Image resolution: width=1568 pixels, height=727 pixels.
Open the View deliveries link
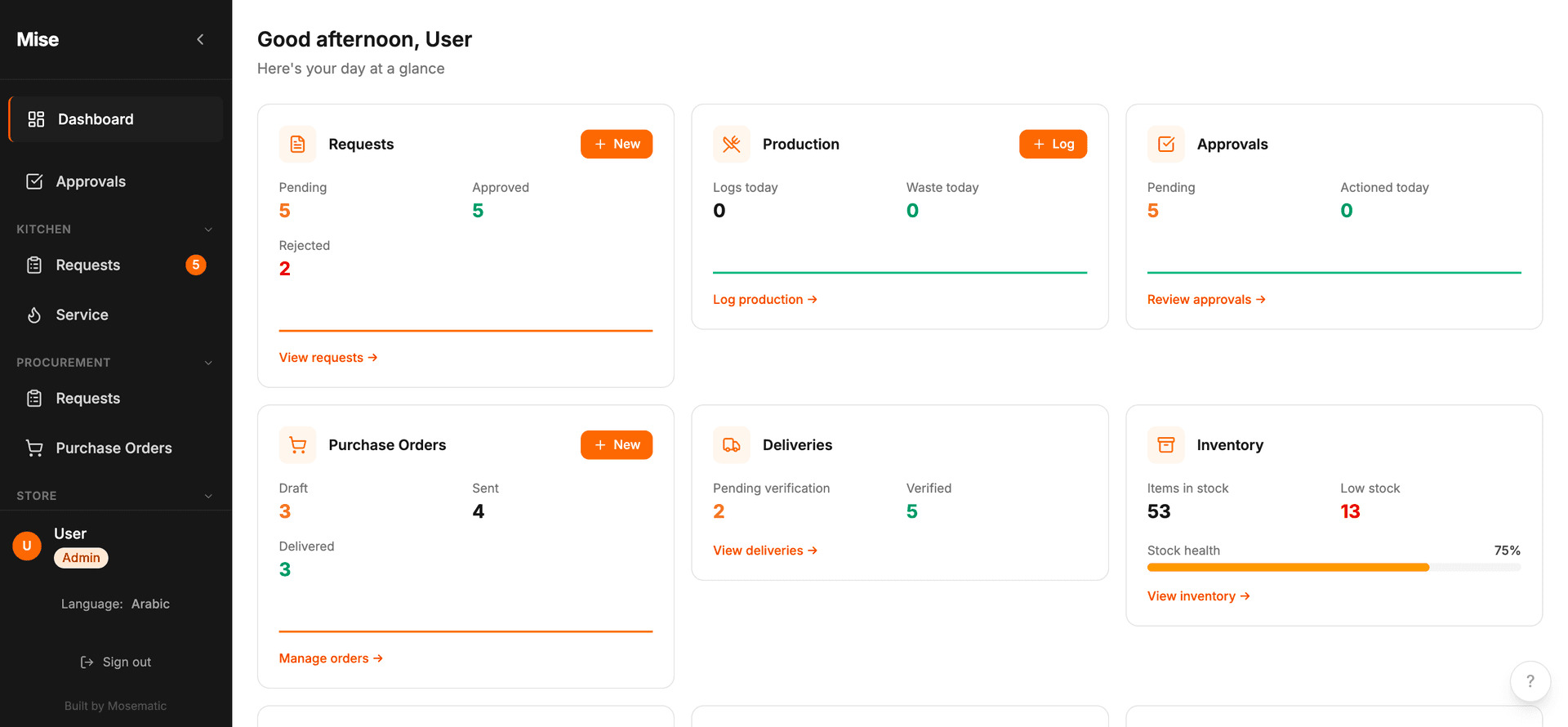click(x=765, y=551)
